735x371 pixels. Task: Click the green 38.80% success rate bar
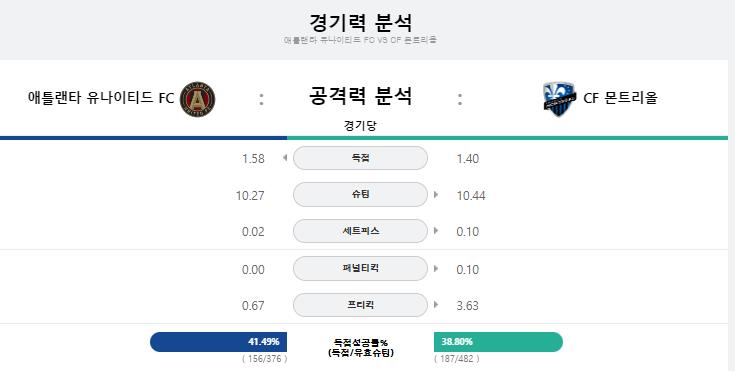pyautogui.click(x=498, y=342)
